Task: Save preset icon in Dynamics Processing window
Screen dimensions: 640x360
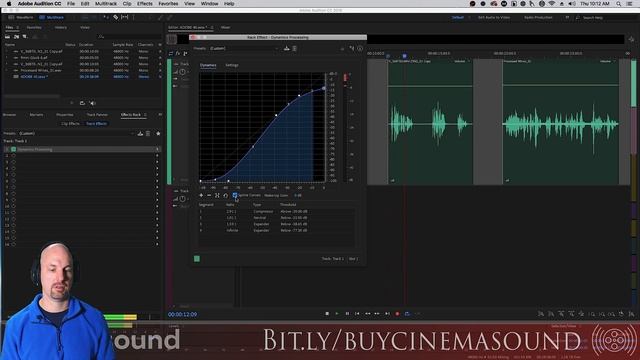Action: click(x=287, y=48)
